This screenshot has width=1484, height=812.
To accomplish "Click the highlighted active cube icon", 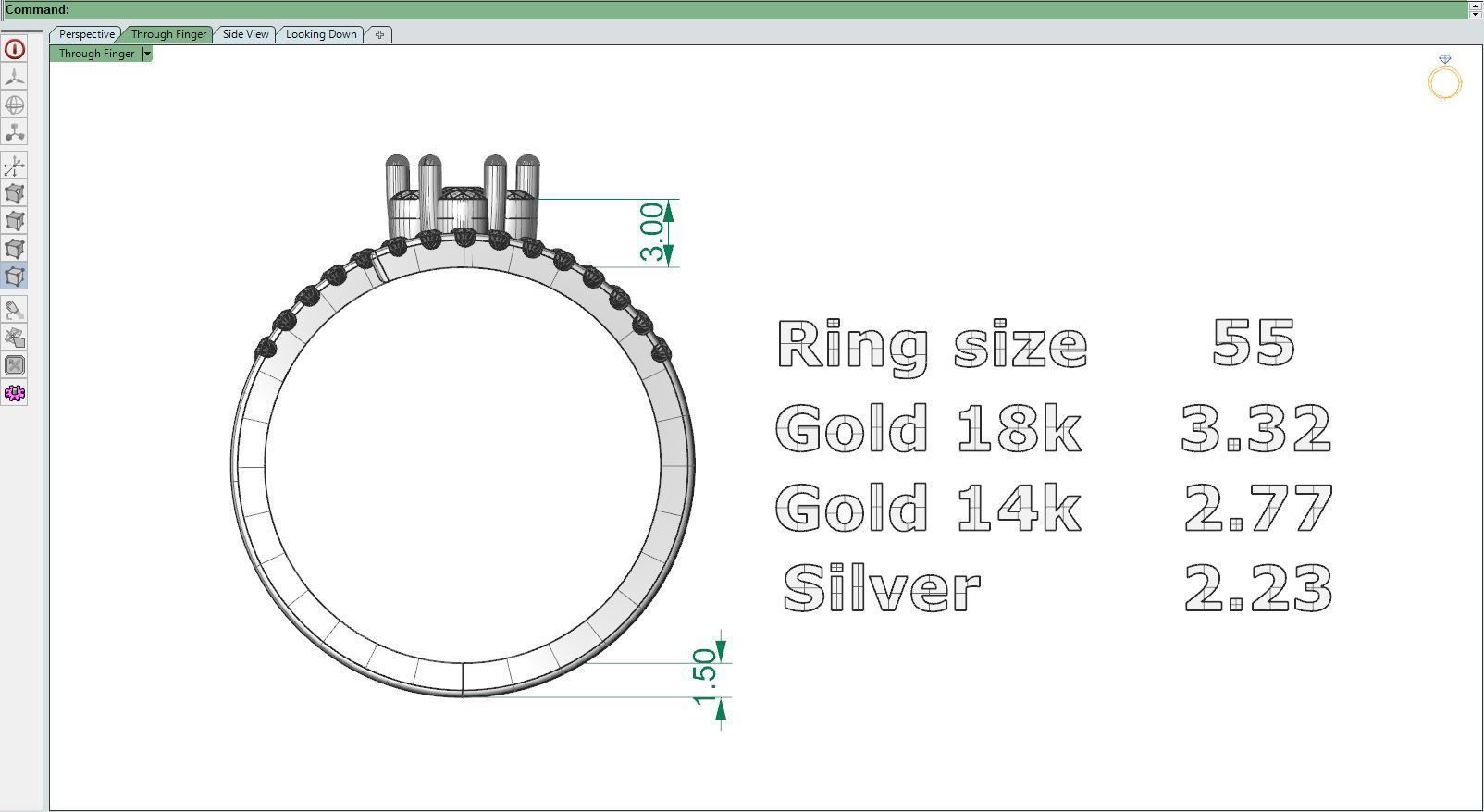I will click(15, 277).
